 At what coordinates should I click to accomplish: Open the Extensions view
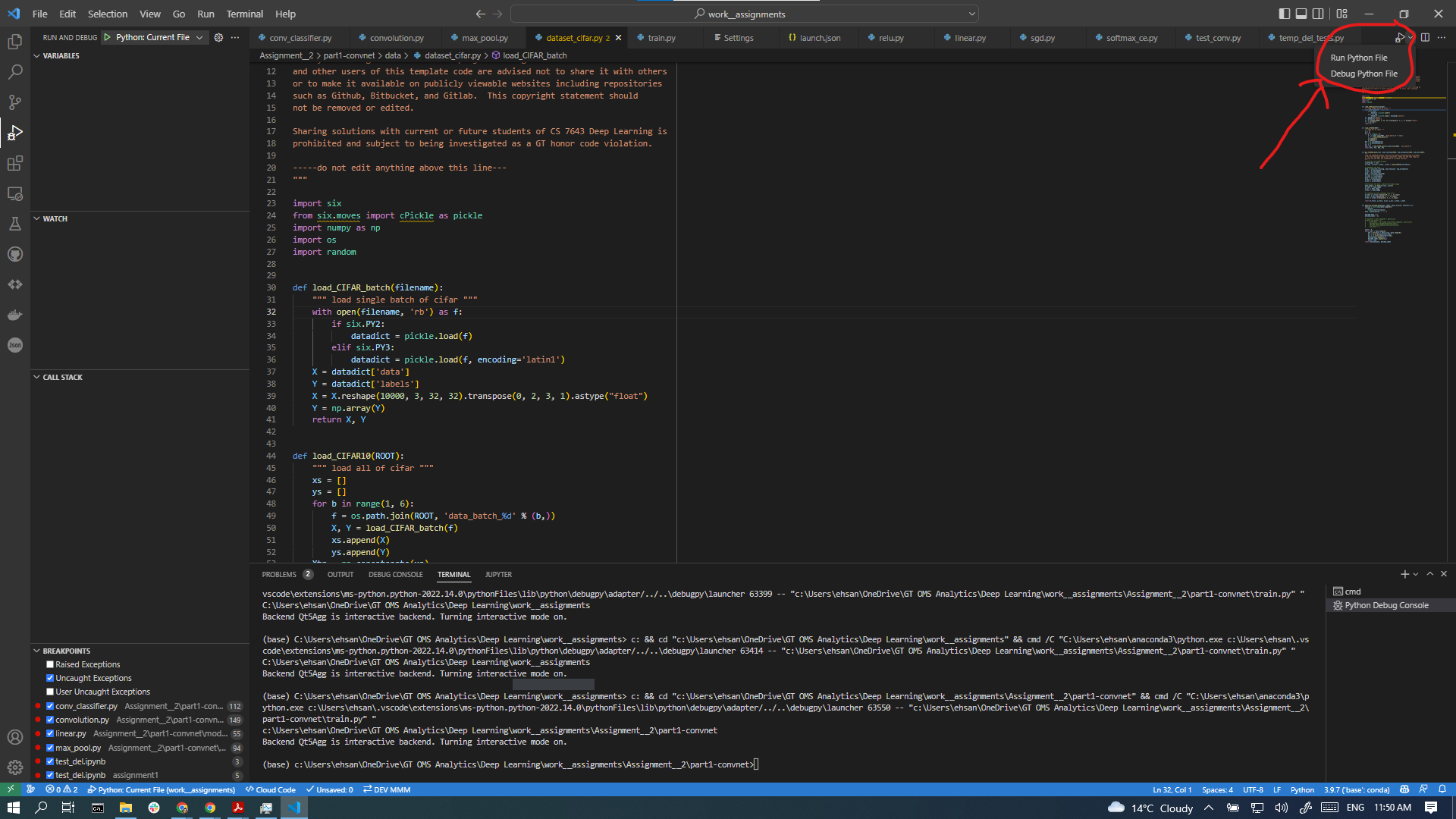coord(15,163)
